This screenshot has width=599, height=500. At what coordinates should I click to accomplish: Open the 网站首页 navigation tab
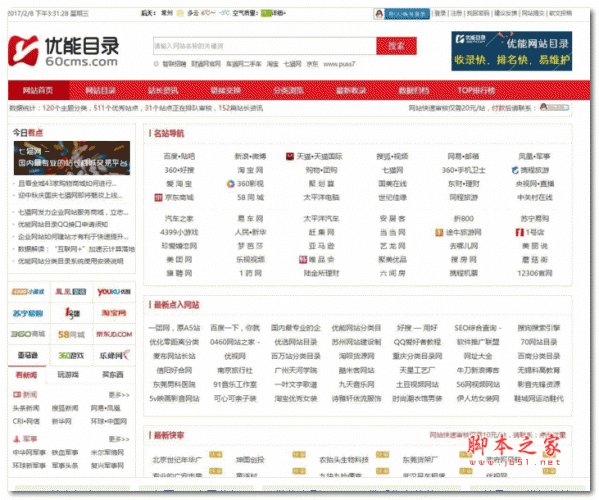(38, 91)
